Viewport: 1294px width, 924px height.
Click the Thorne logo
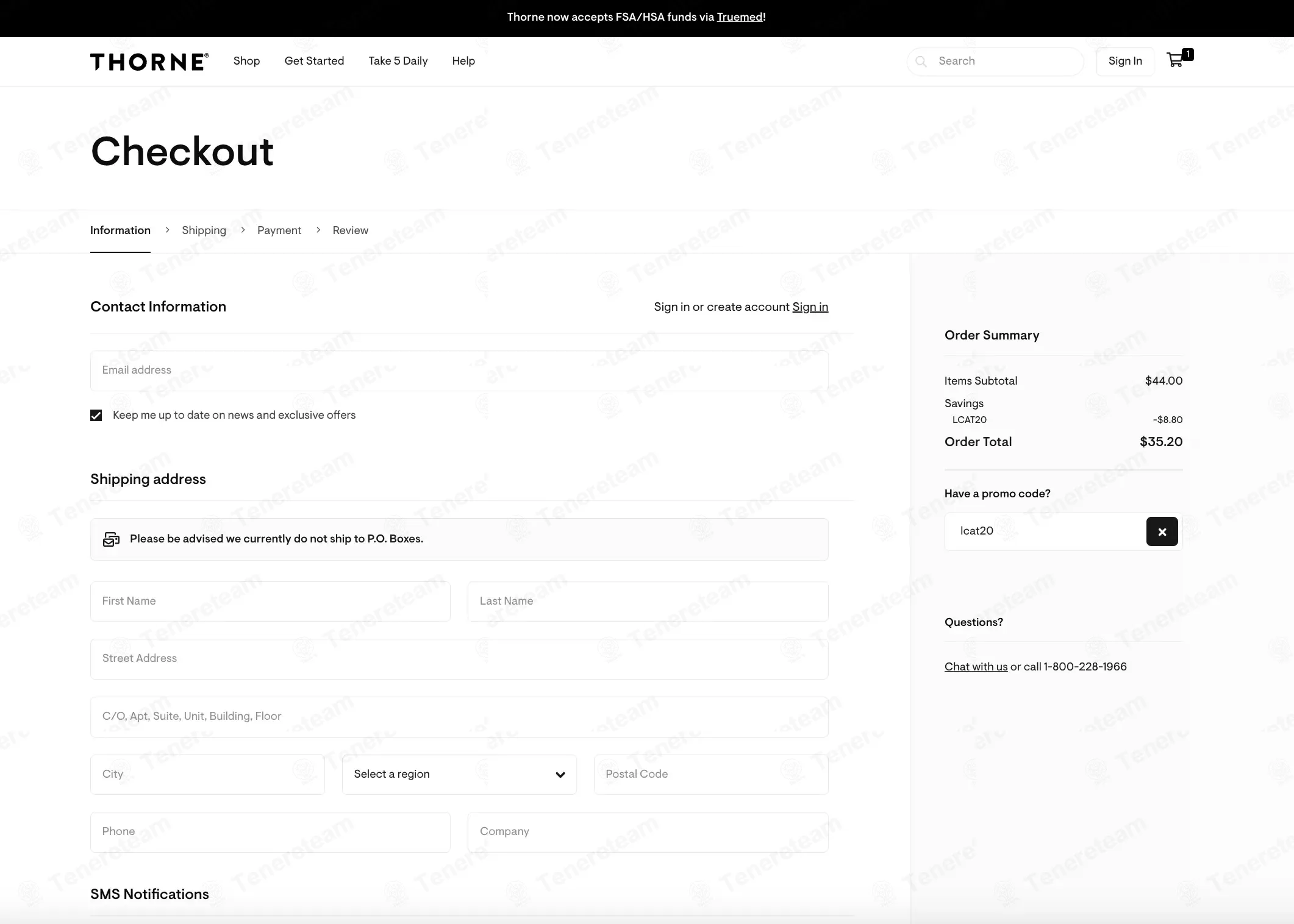(x=149, y=62)
